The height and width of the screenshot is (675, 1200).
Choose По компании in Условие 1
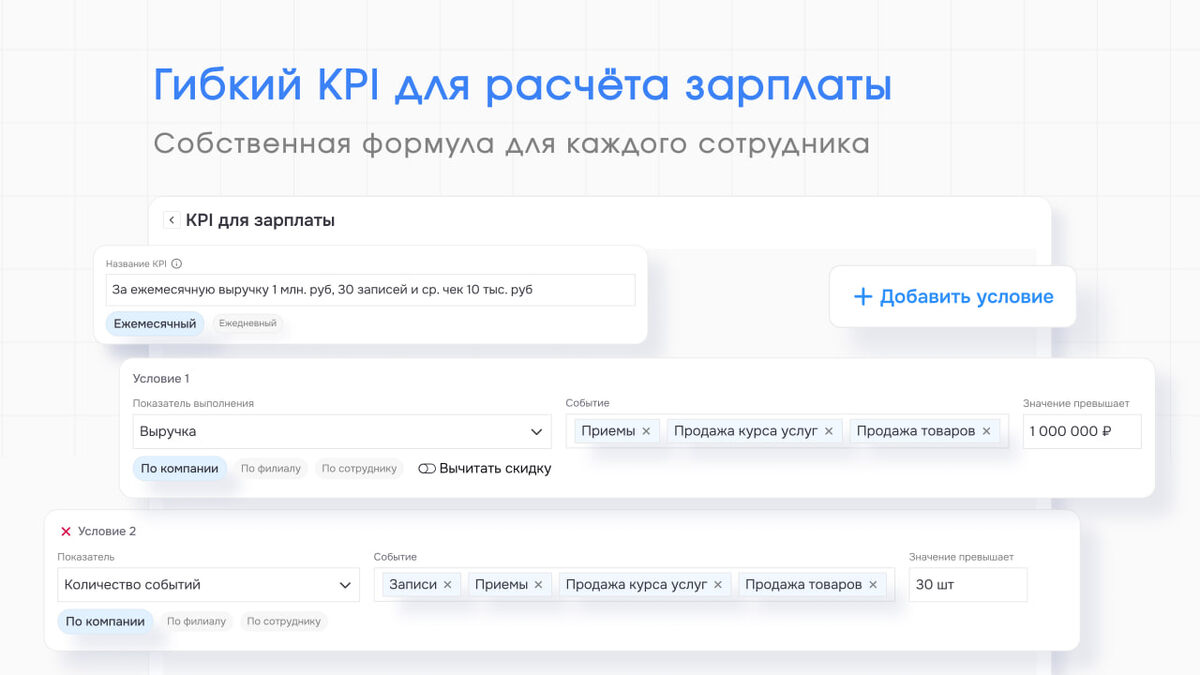[x=180, y=468]
